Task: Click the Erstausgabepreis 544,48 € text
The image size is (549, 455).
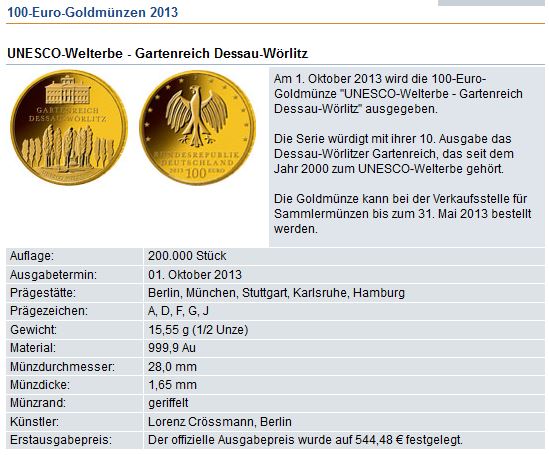Action: pos(305,440)
